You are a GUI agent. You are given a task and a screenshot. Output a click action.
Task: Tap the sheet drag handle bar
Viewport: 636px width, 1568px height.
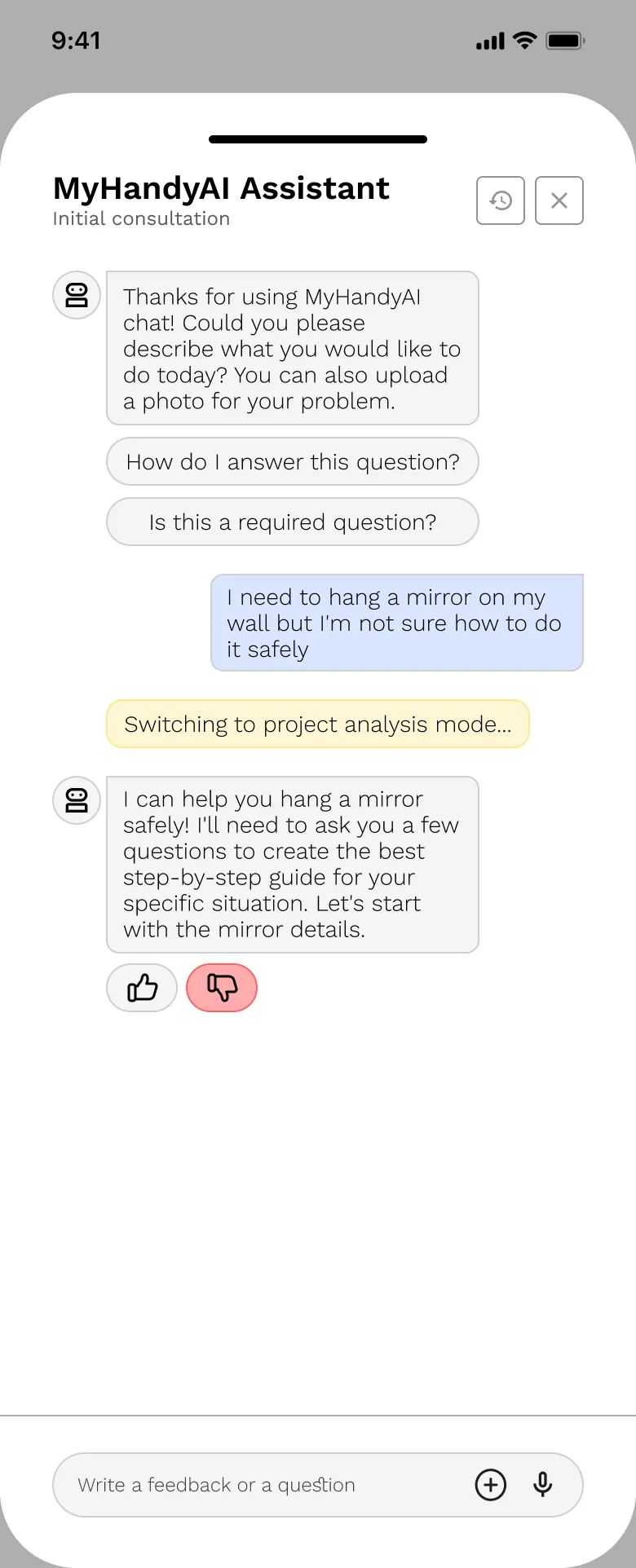point(318,139)
